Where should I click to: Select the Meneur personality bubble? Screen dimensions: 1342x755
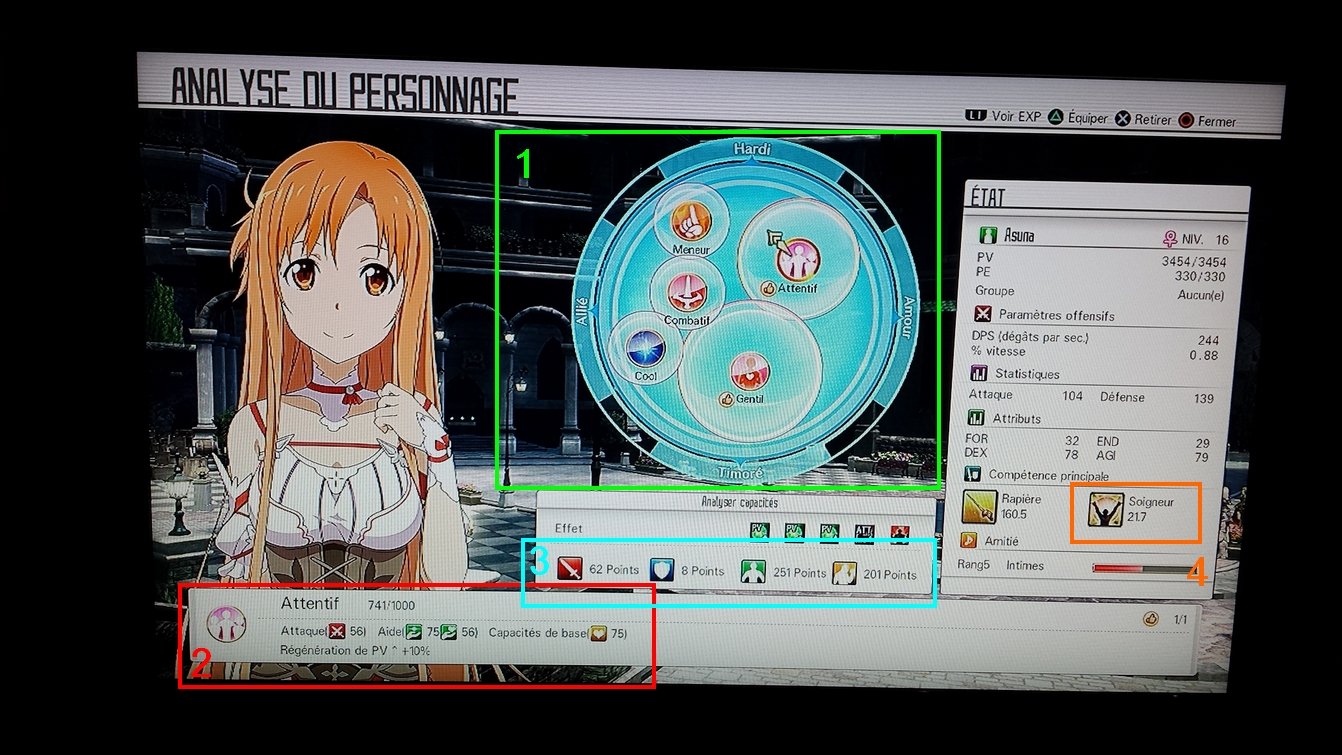click(691, 220)
